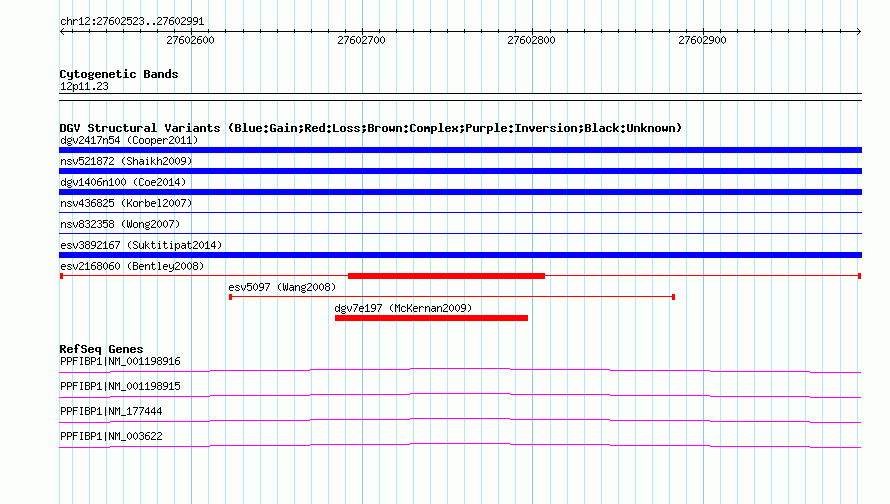
Task: Click the nsv521872 (Shaikh2009) variant label
Action: (x=126, y=161)
